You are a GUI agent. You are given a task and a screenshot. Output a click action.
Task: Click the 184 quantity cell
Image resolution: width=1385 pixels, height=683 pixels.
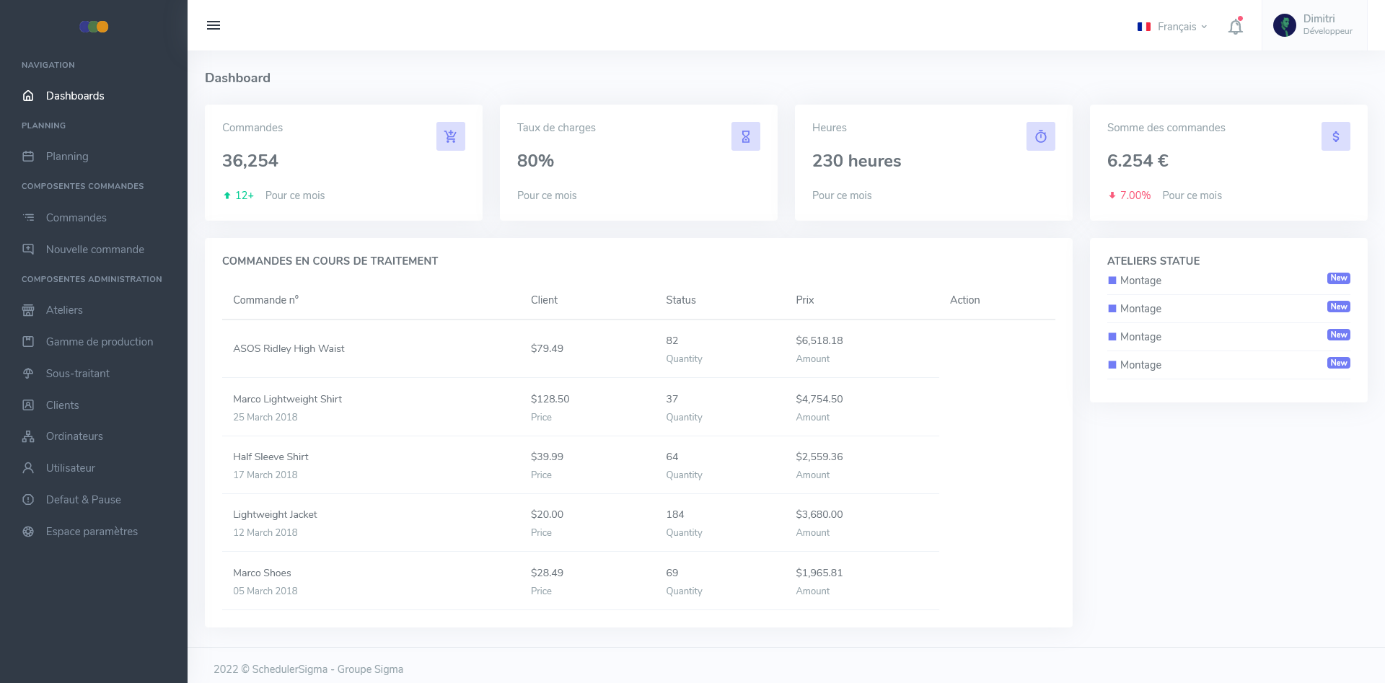click(x=675, y=515)
